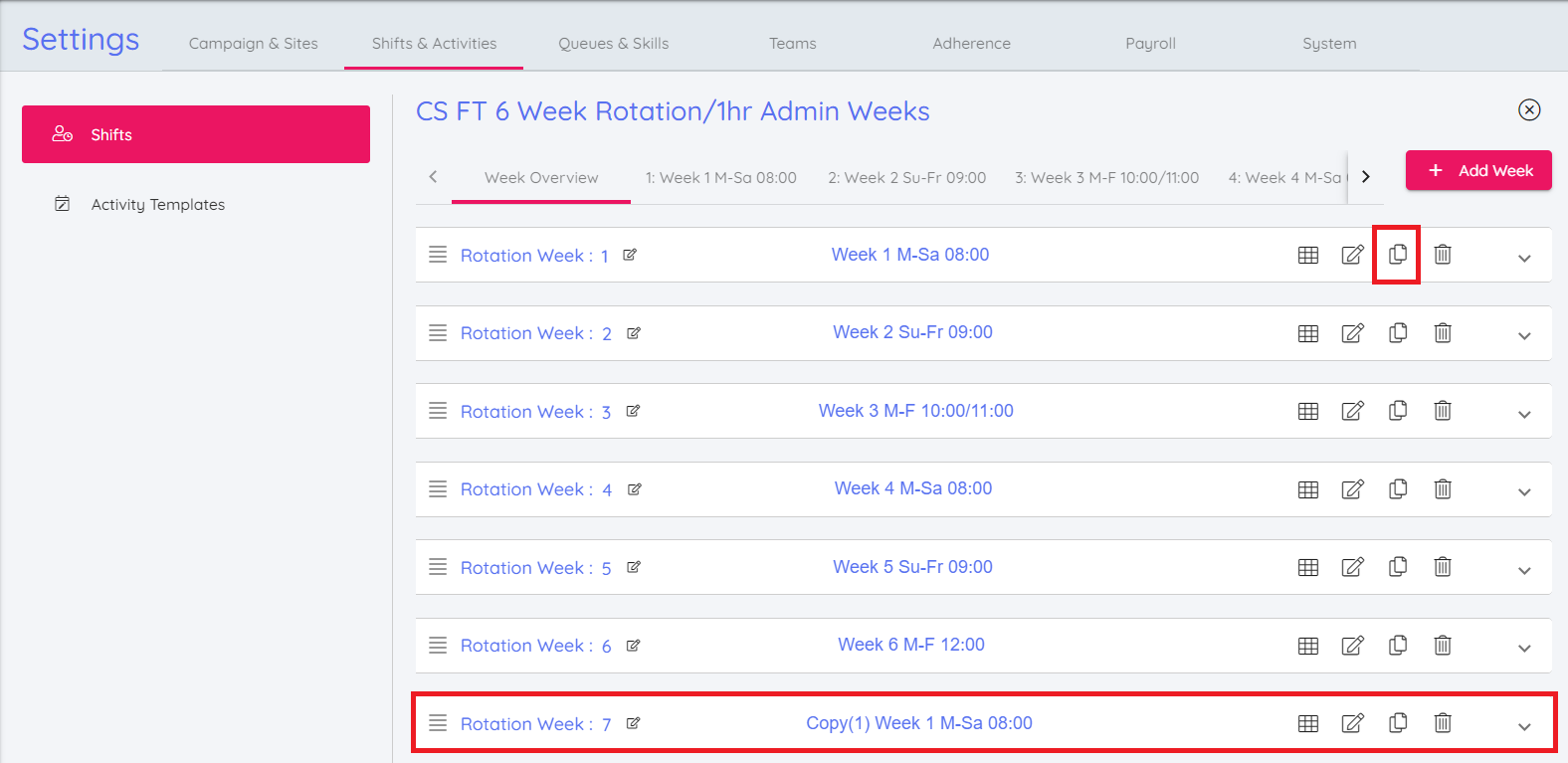This screenshot has width=1568, height=763.
Task: Close the rotation panel with X
Action: click(x=1529, y=110)
